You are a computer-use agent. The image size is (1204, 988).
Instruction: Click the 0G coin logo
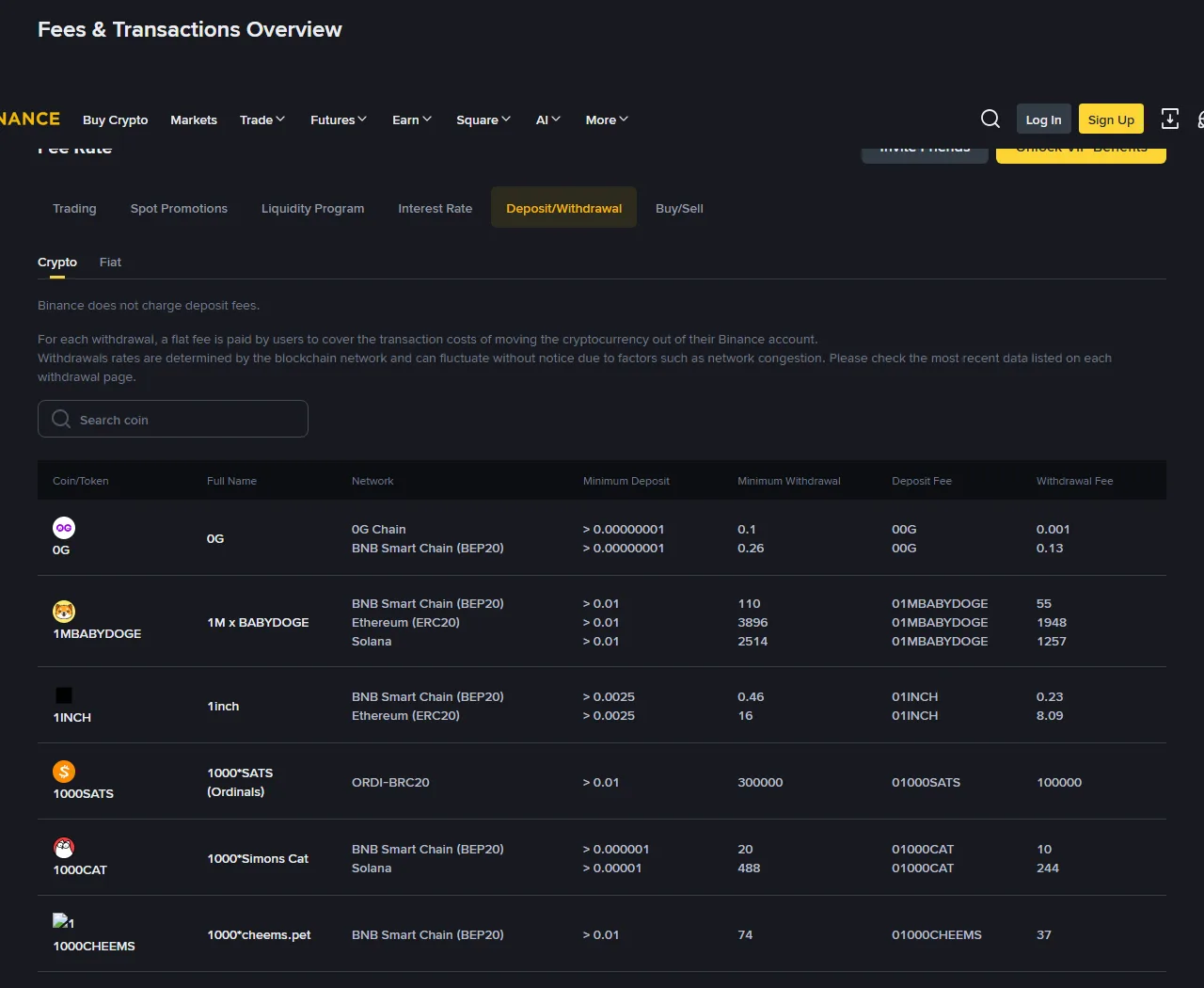[x=64, y=528]
